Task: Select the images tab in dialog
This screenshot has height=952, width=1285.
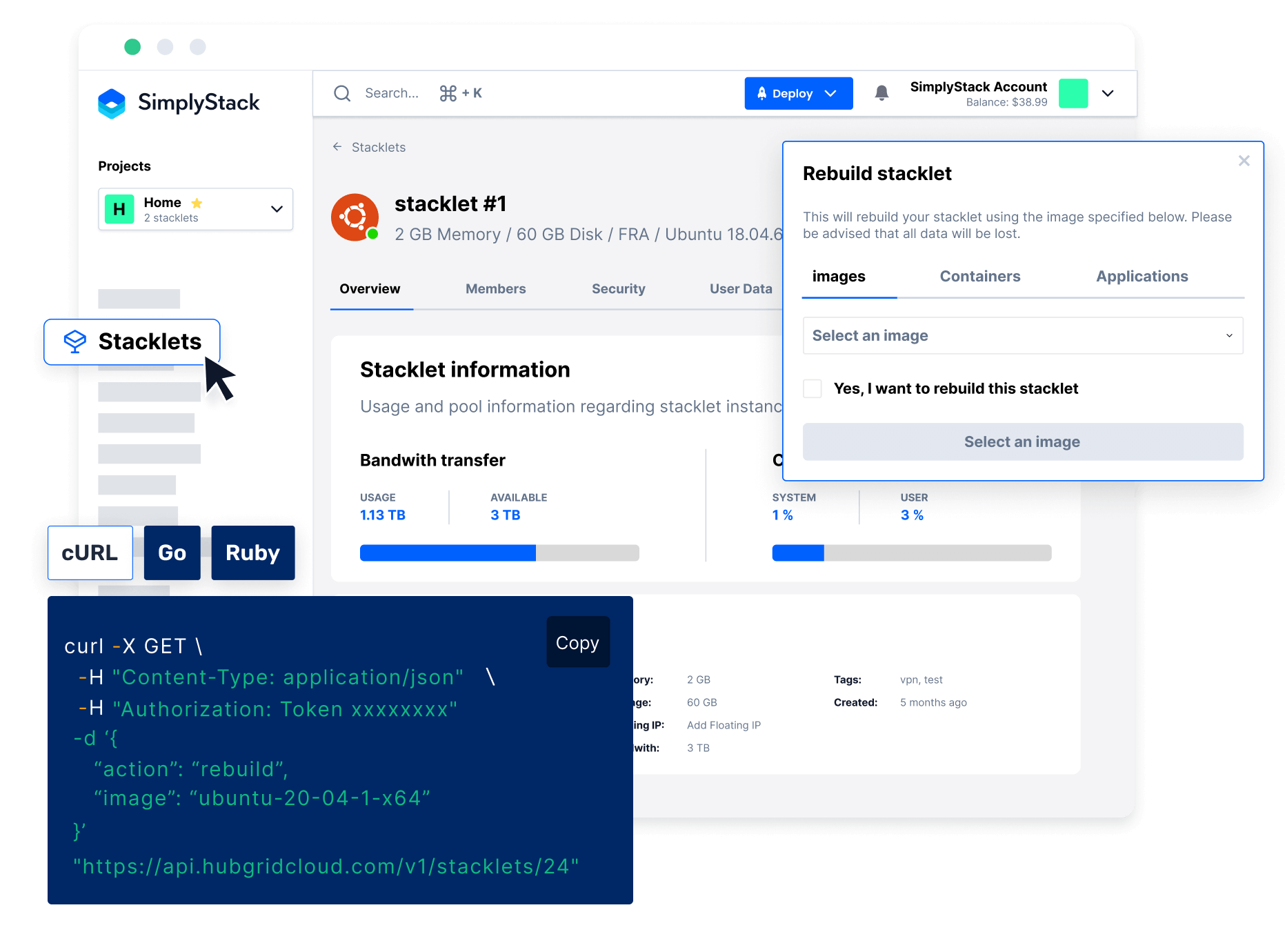Action: tap(839, 277)
